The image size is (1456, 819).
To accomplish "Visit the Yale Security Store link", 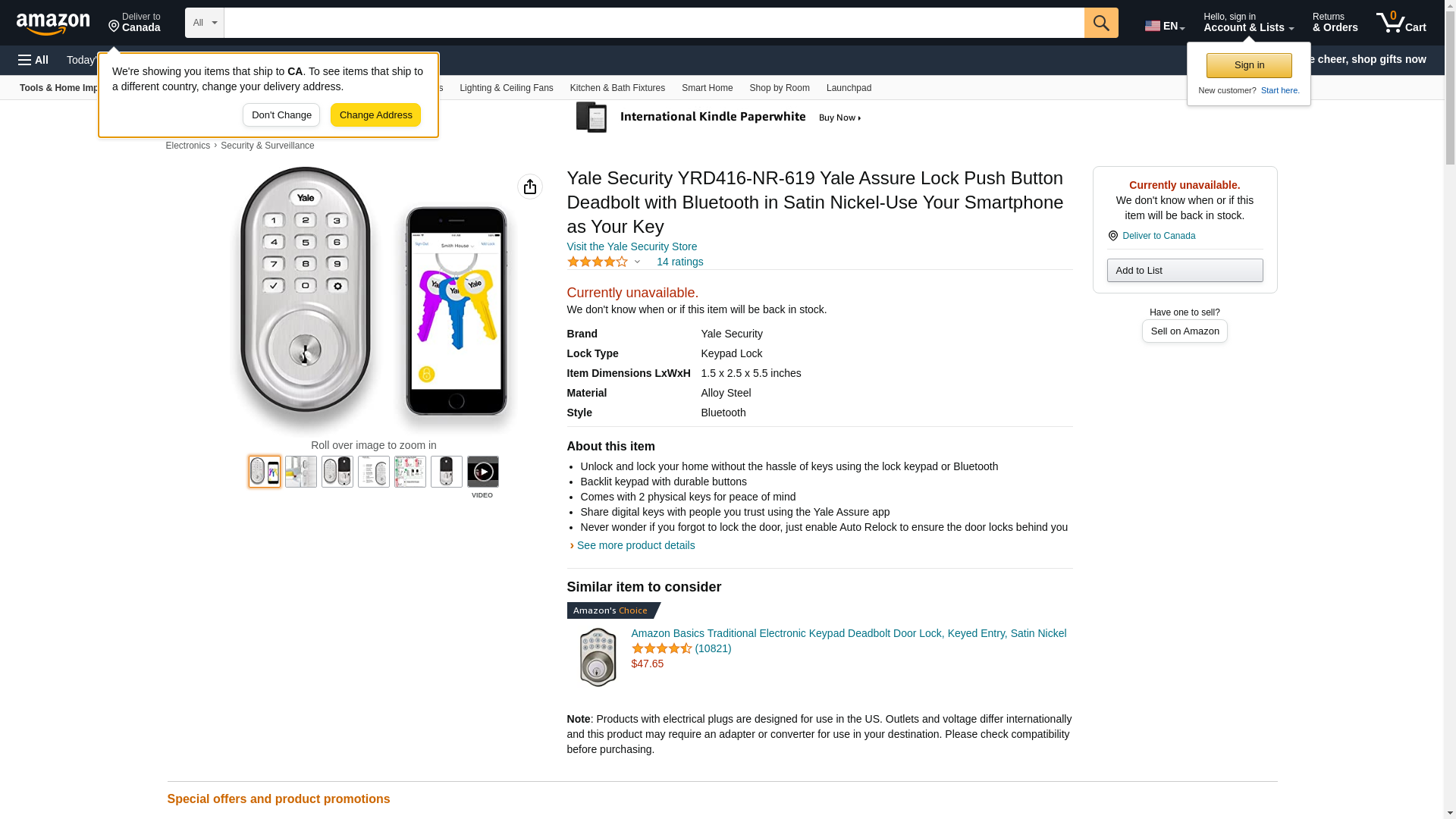I will [631, 246].
